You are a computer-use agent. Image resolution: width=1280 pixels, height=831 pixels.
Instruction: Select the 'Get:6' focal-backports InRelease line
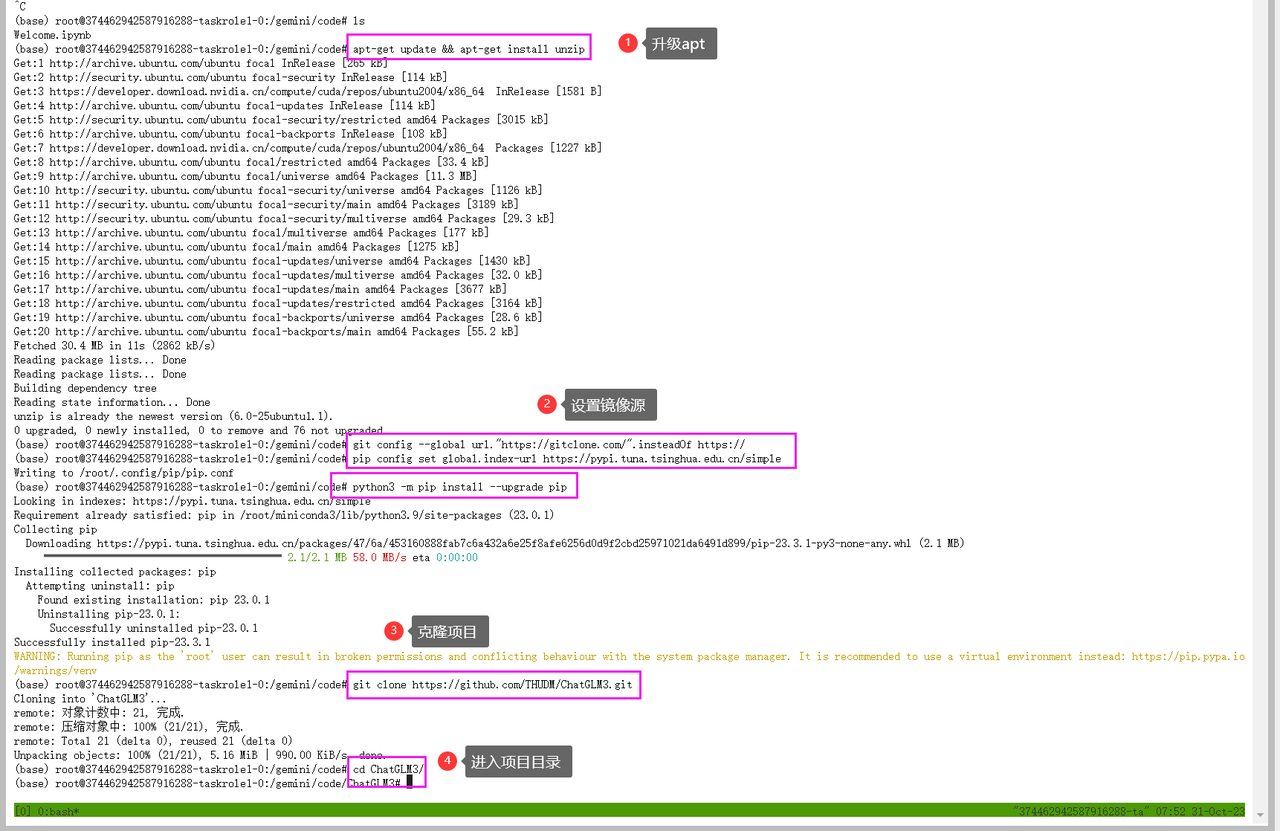point(230,134)
